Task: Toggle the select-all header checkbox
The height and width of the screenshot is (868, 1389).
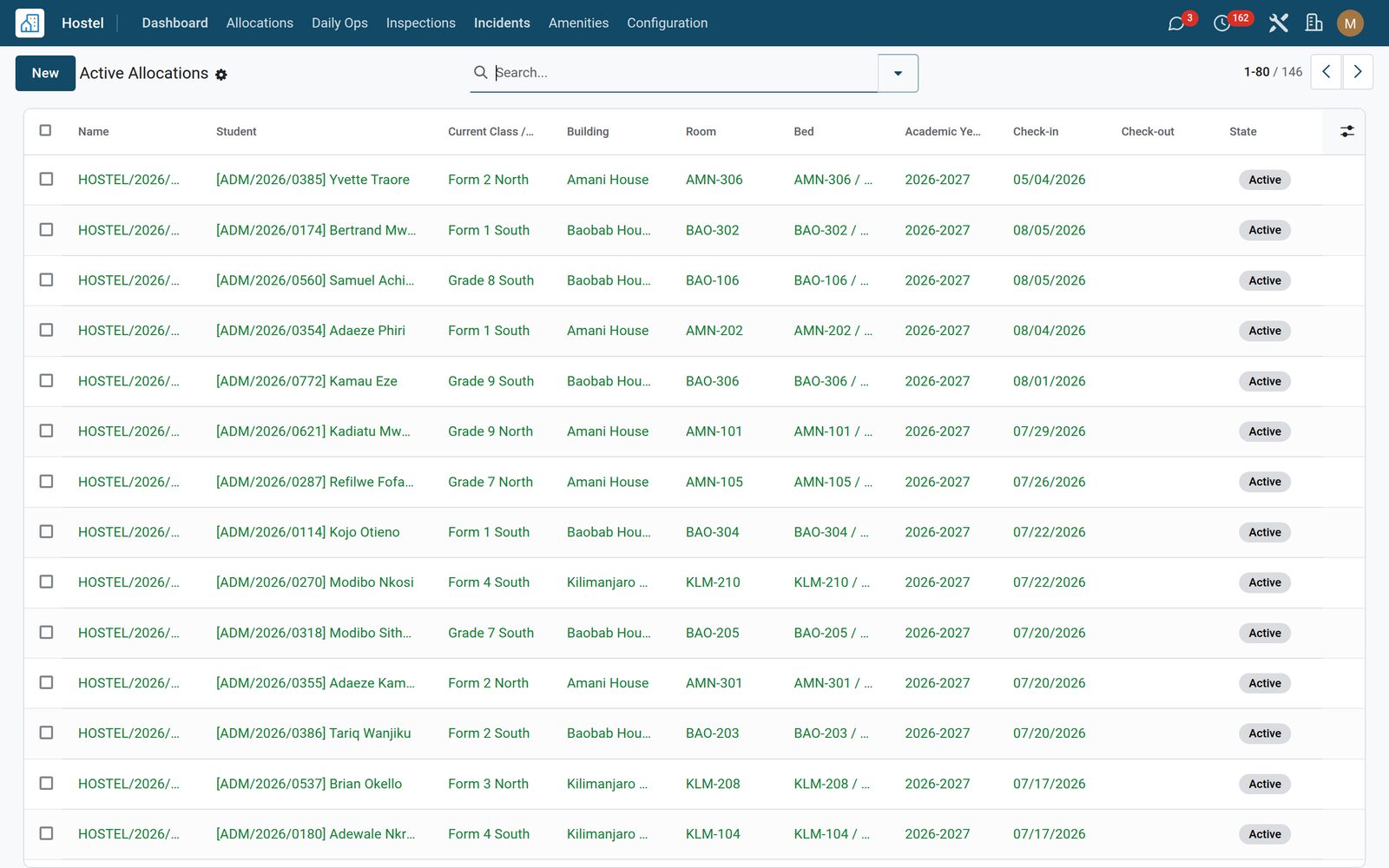Action: pyautogui.click(x=45, y=130)
